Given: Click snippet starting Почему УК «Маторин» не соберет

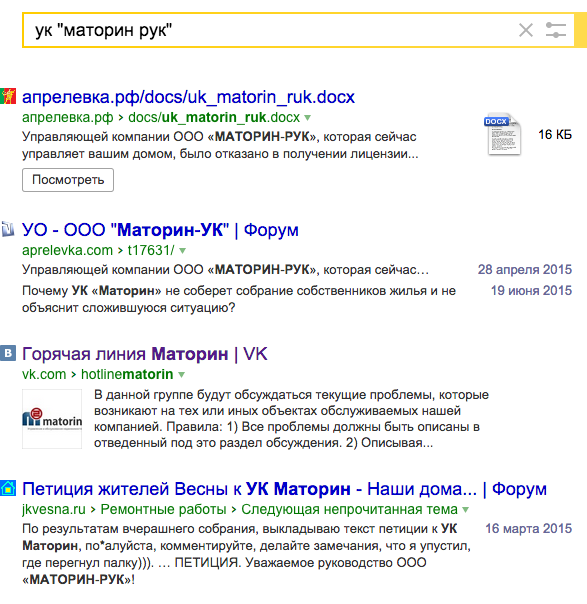Looking at the screenshot, I should point(239,299).
